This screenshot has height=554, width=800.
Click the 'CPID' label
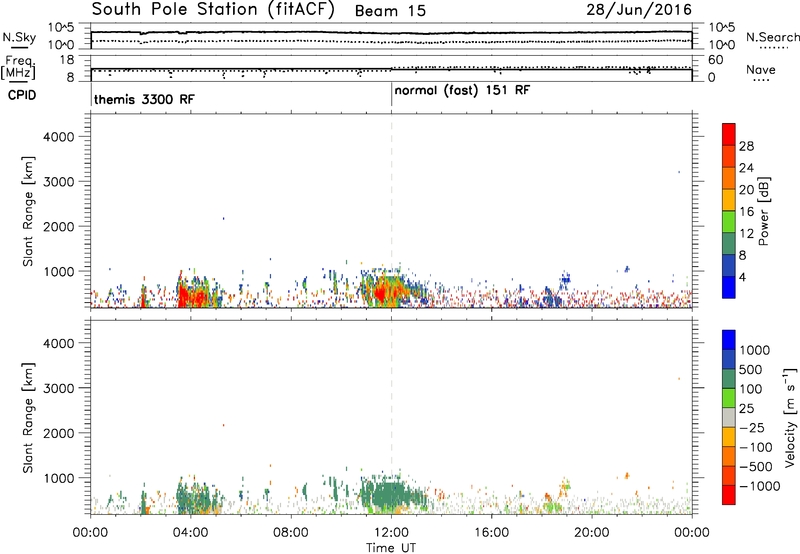(x=22, y=95)
